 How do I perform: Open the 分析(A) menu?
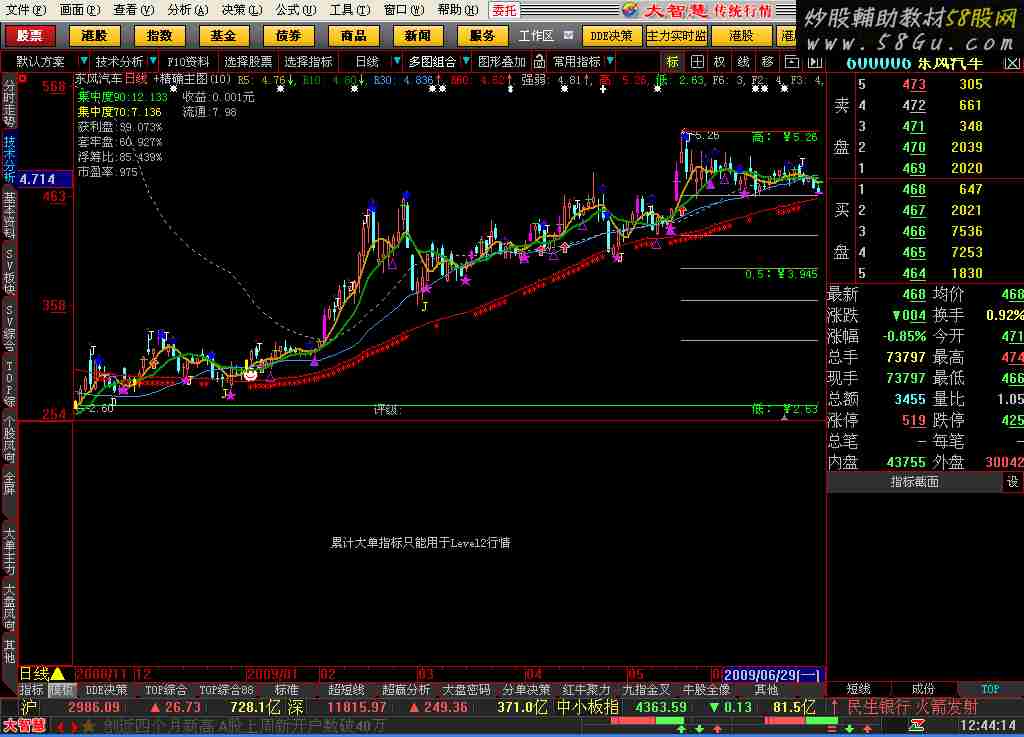pyautogui.click(x=187, y=10)
